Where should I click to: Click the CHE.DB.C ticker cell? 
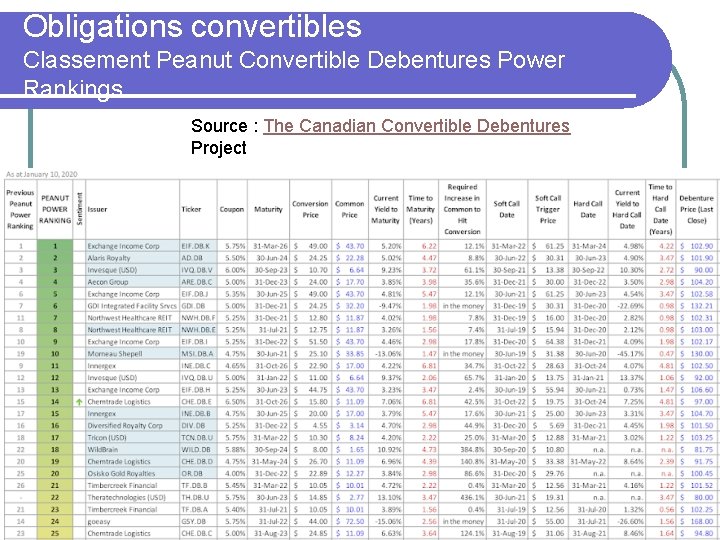198,533
